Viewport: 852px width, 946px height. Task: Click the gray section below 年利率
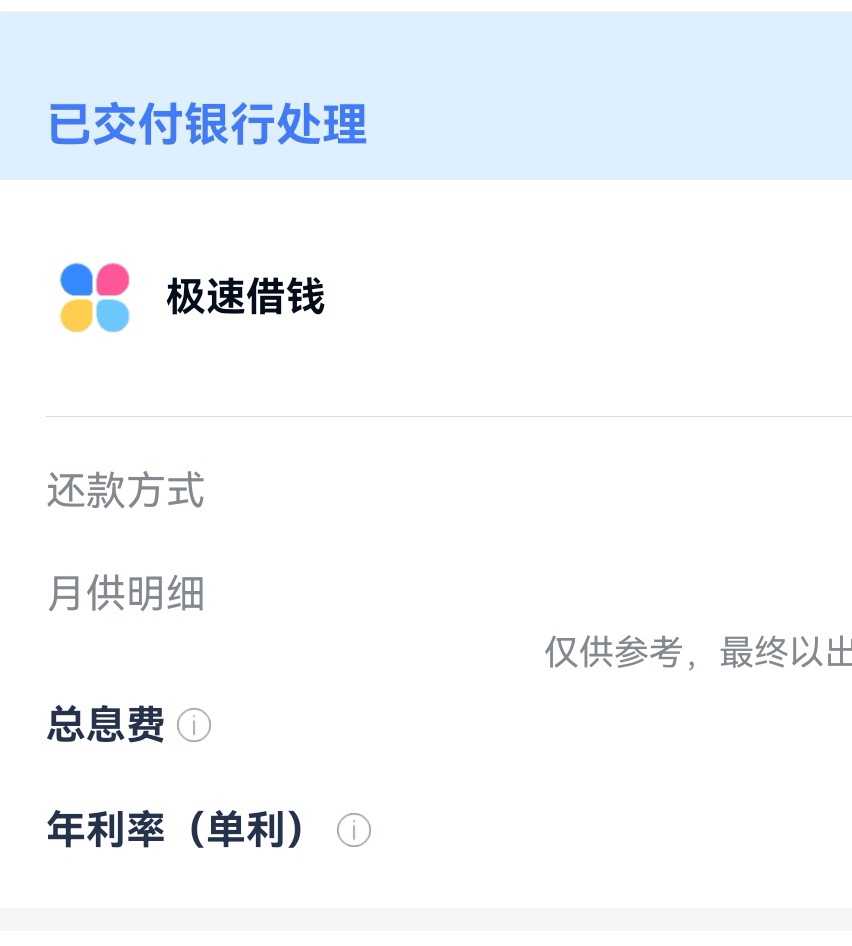426,928
